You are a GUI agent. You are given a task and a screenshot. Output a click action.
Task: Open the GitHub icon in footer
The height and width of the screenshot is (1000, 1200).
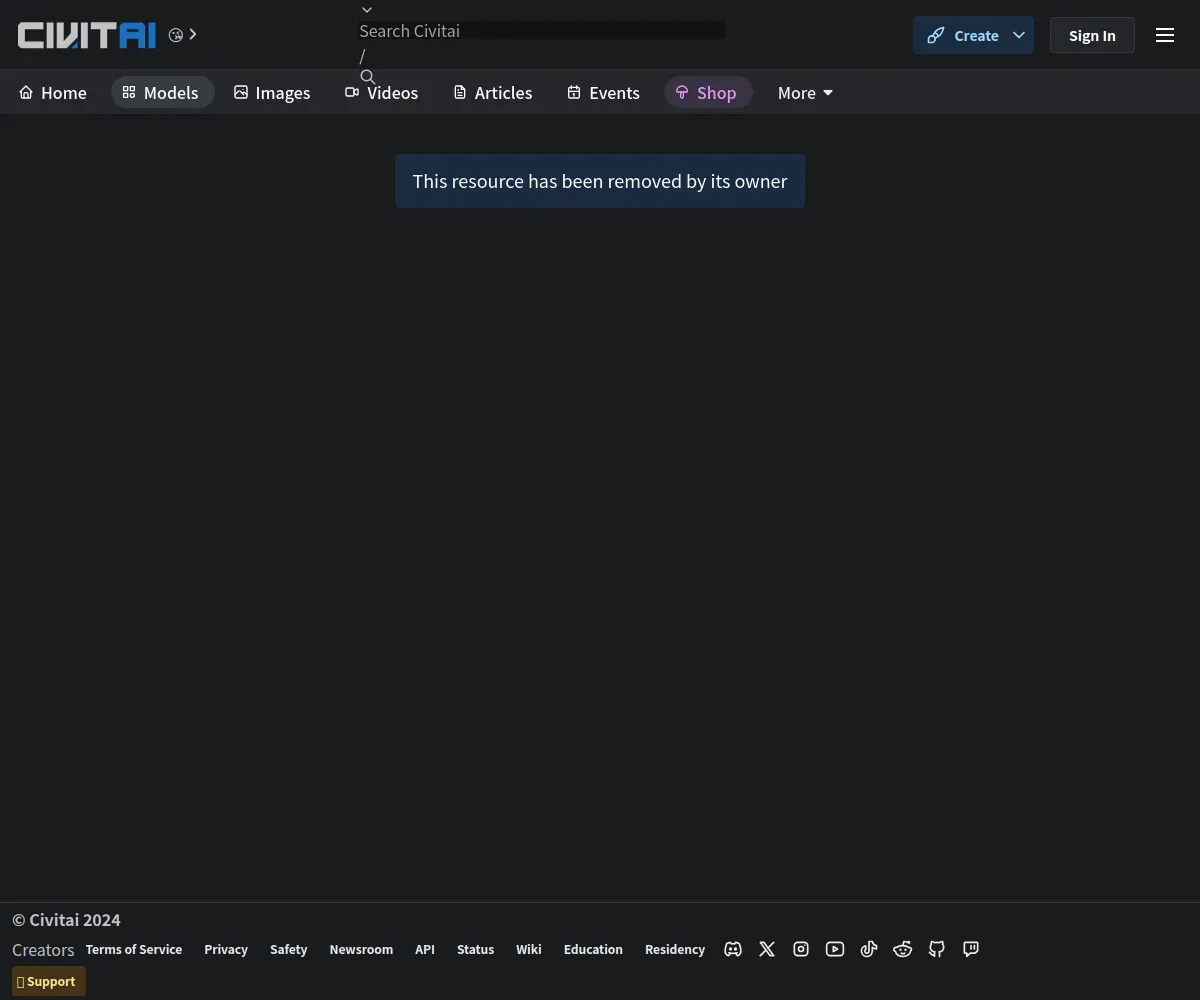tap(937, 949)
